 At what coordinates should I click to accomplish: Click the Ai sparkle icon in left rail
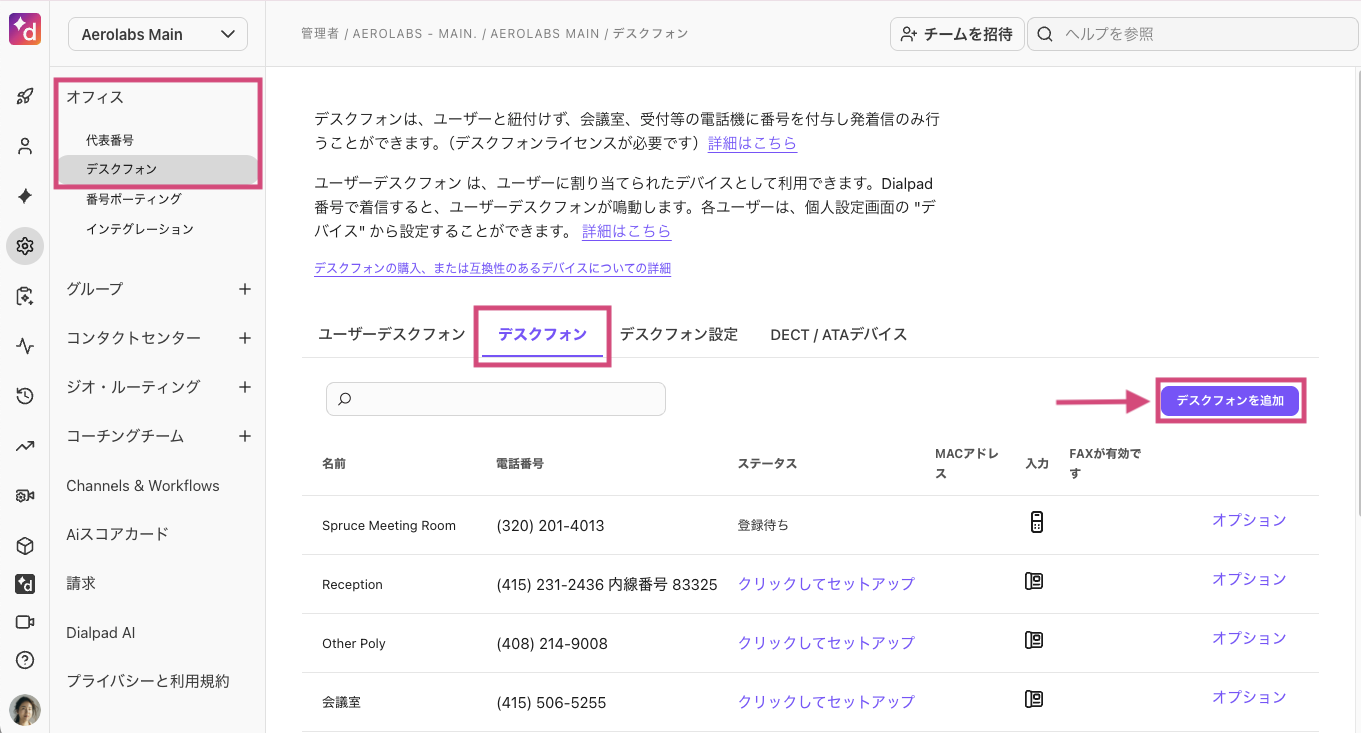25,197
